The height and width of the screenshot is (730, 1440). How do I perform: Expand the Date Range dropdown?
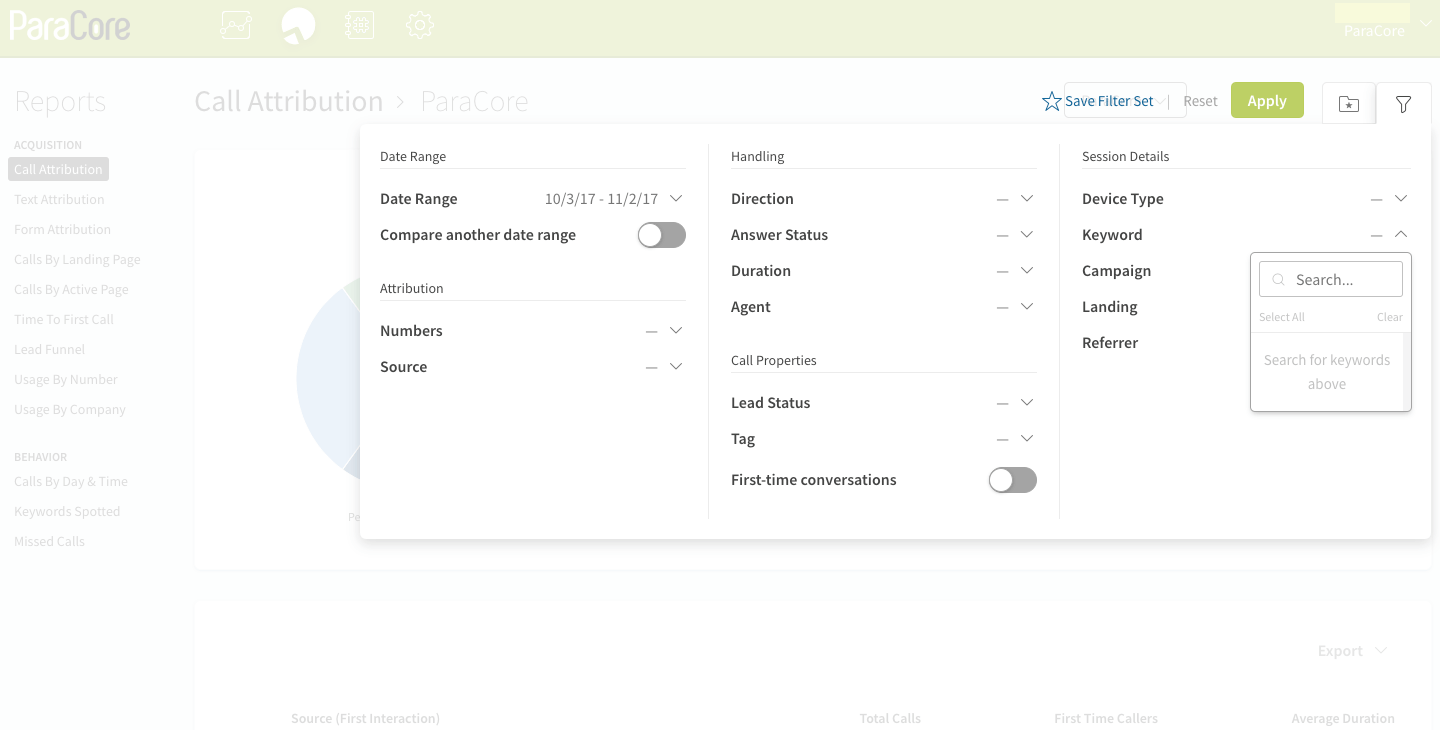pos(676,199)
